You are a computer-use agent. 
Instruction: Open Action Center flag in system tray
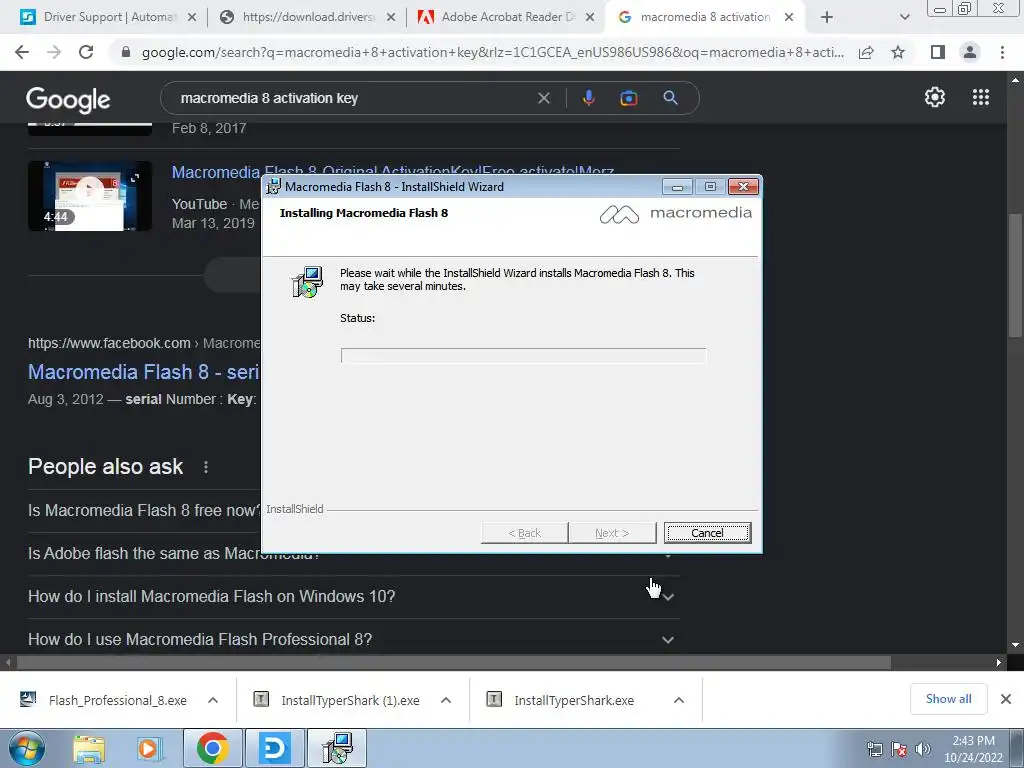pos(899,749)
